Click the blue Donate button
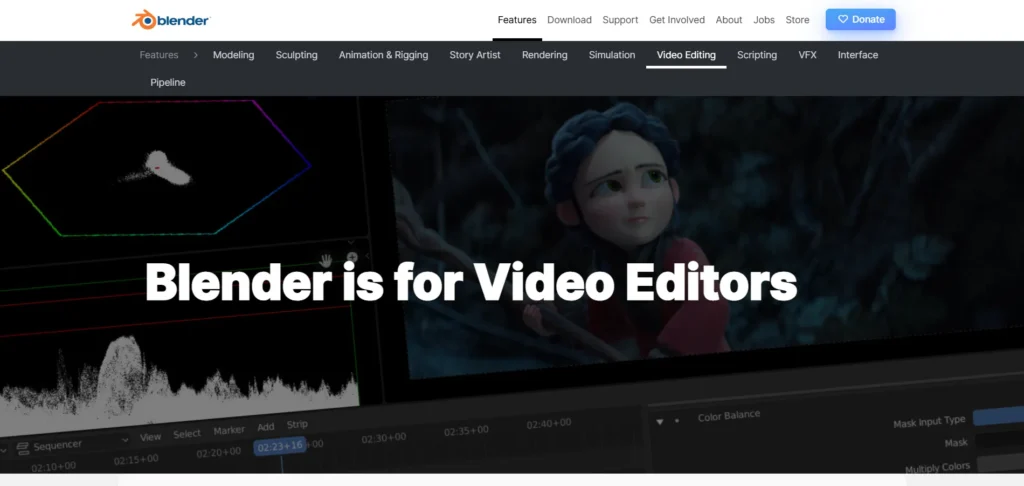The height and width of the screenshot is (486, 1024). (x=860, y=20)
